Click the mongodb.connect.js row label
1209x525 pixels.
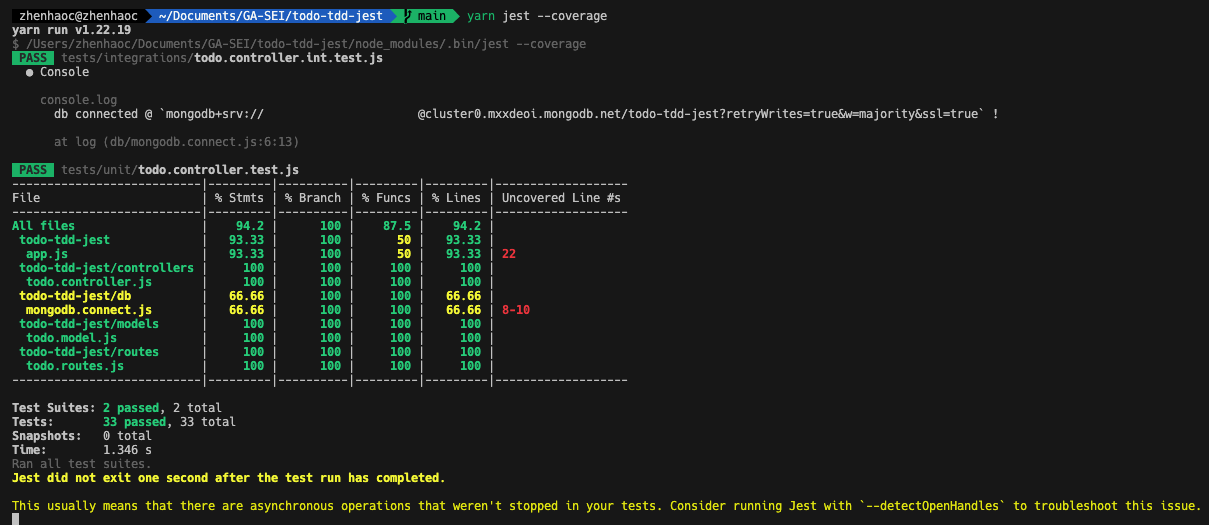[x=89, y=310]
